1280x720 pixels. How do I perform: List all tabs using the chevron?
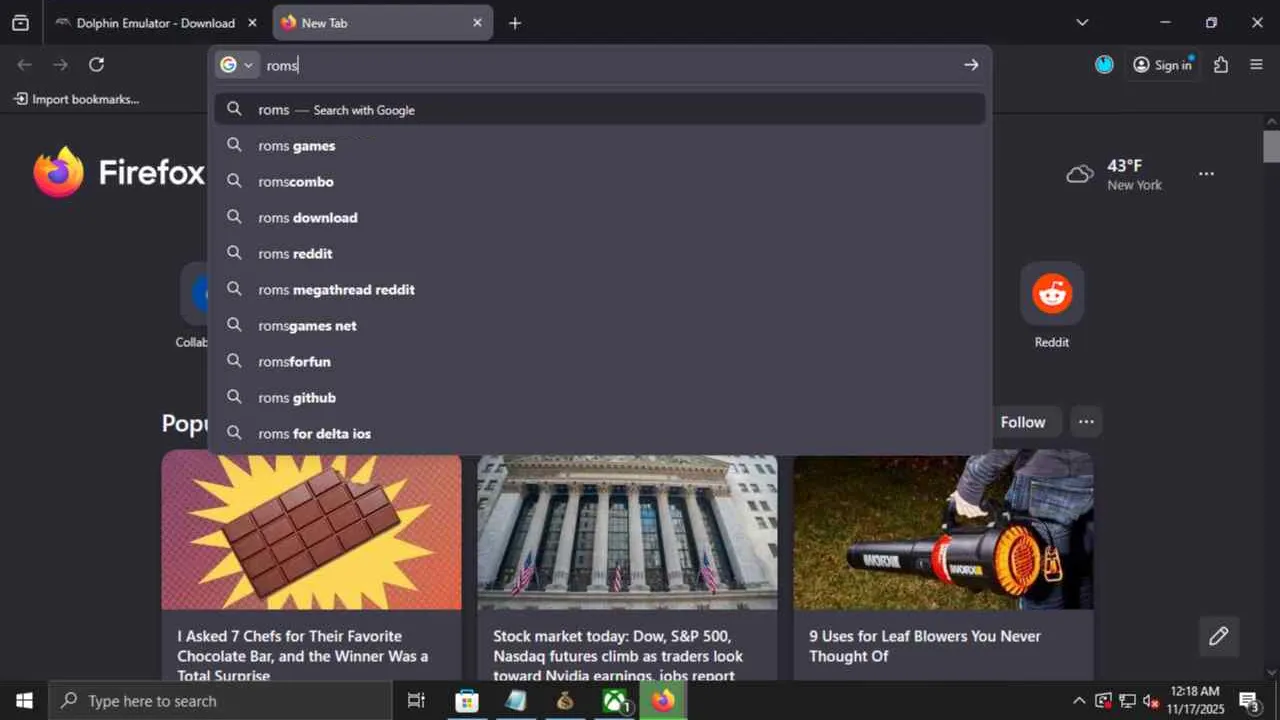click(1082, 23)
